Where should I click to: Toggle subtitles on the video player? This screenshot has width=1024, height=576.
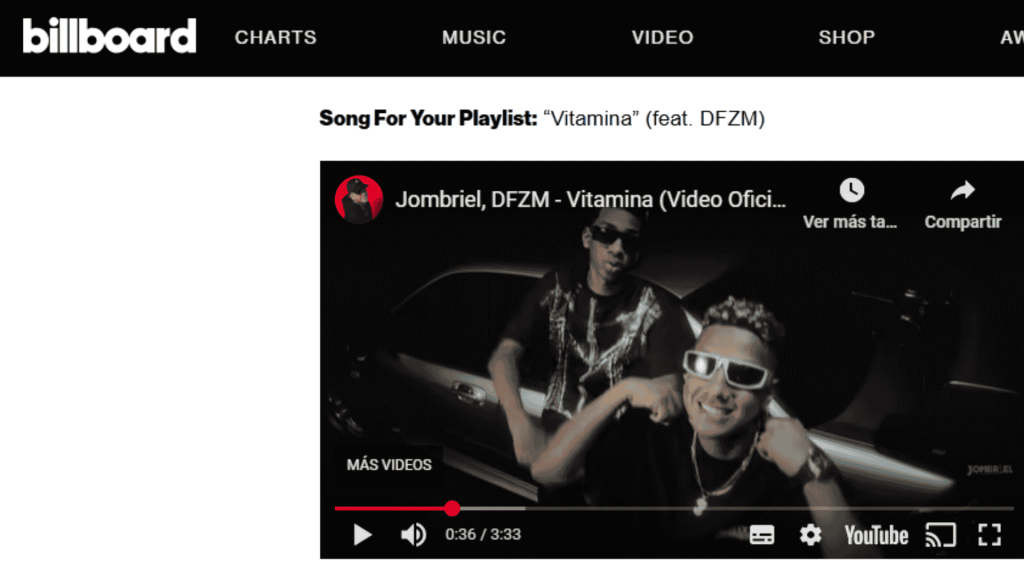pyautogui.click(x=762, y=535)
